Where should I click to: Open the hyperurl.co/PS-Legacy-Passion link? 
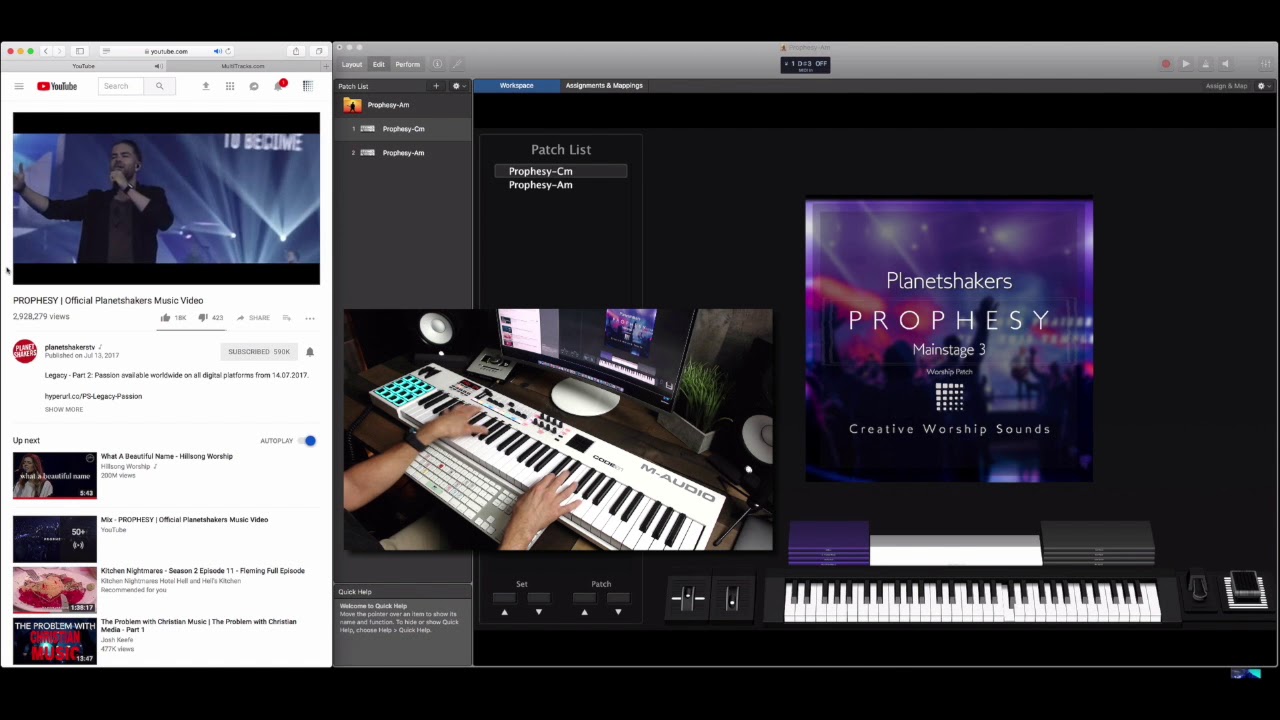pyautogui.click(x=93, y=396)
